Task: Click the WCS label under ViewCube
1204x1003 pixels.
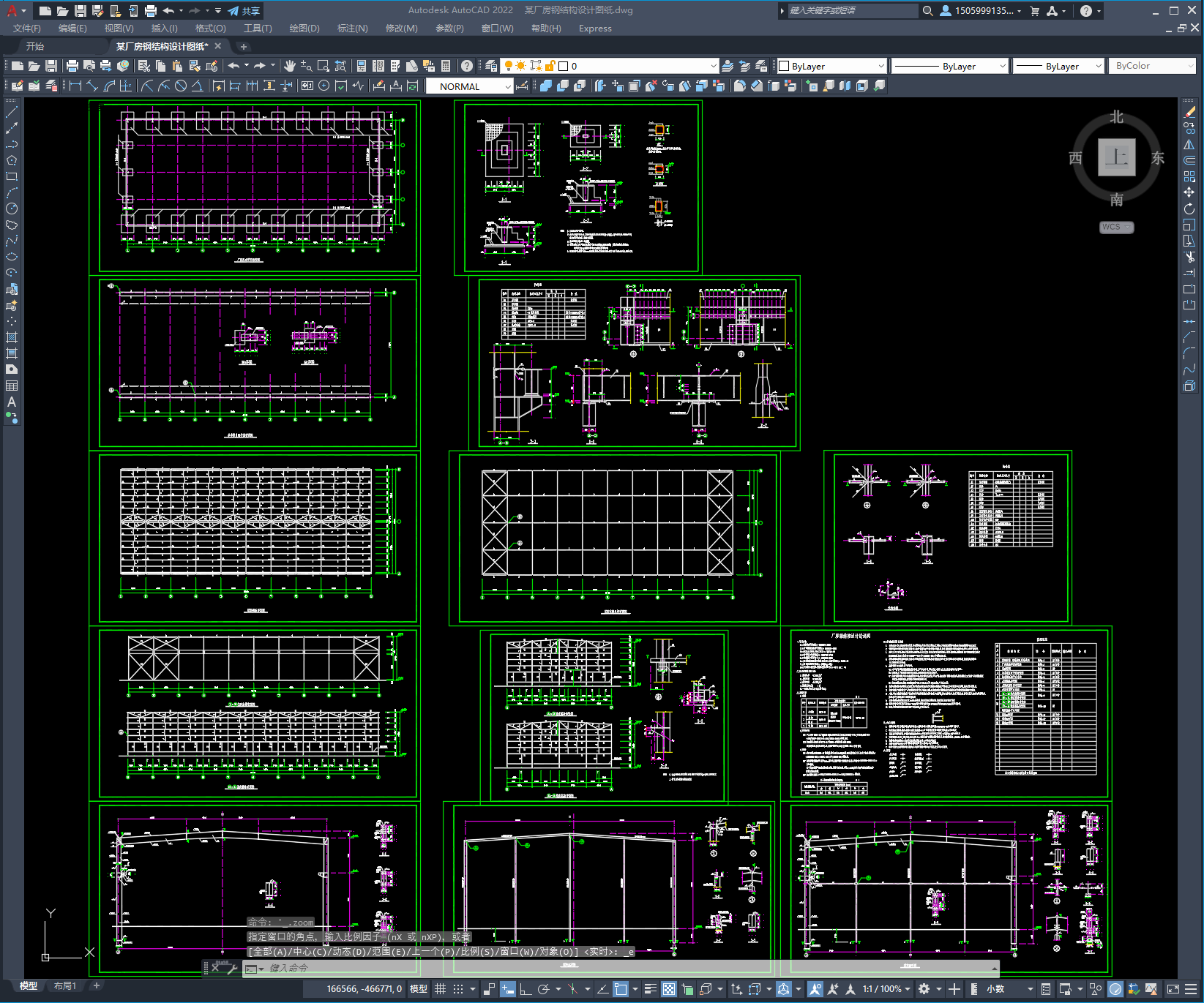Action: pyautogui.click(x=1116, y=227)
